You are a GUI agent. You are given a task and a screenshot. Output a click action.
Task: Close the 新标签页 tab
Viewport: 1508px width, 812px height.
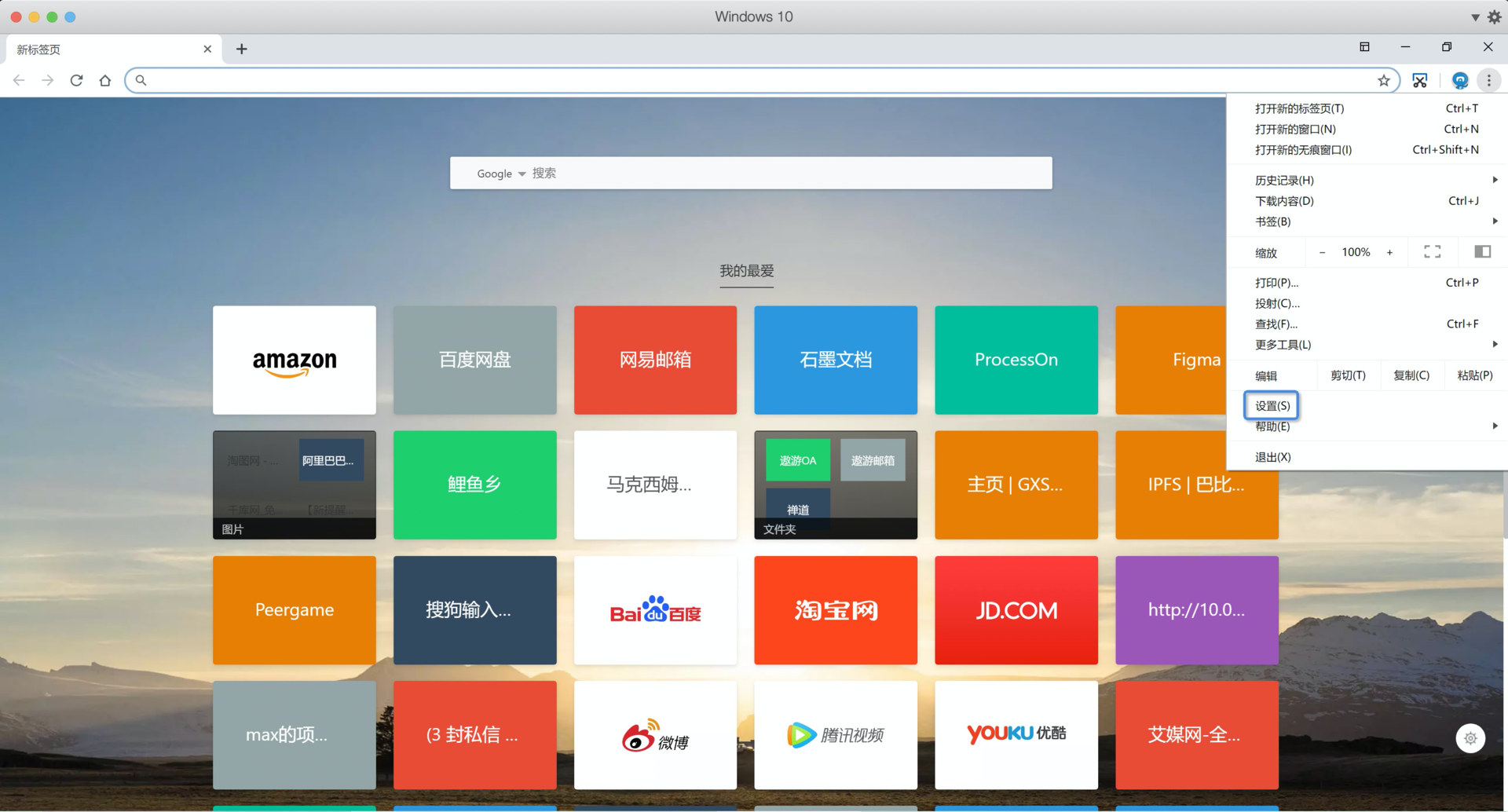207,49
